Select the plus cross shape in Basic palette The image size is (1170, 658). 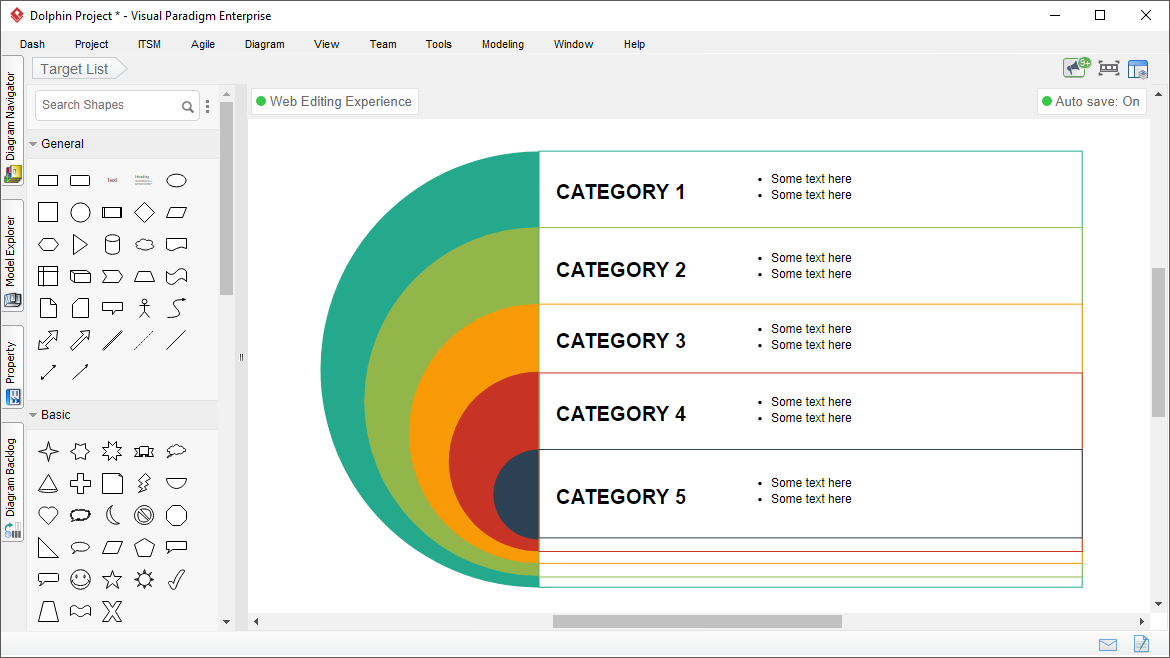point(80,483)
